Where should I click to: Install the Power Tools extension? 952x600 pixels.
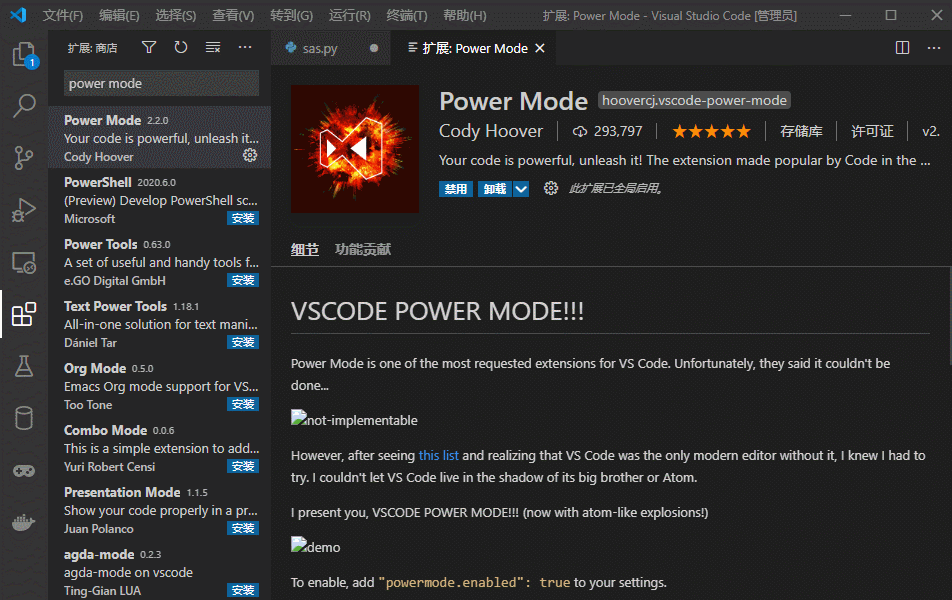click(243, 280)
